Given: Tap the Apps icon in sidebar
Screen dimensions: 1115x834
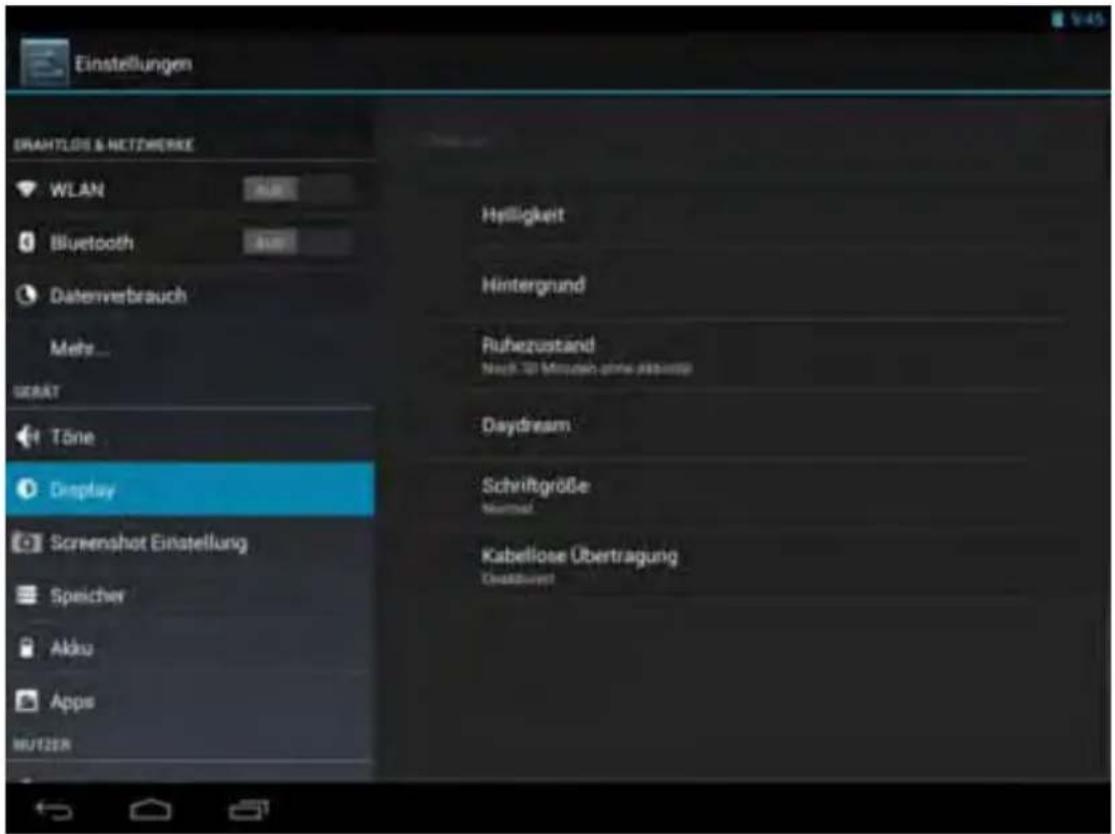Looking at the screenshot, I should pyautogui.click(x=26, y=700).
